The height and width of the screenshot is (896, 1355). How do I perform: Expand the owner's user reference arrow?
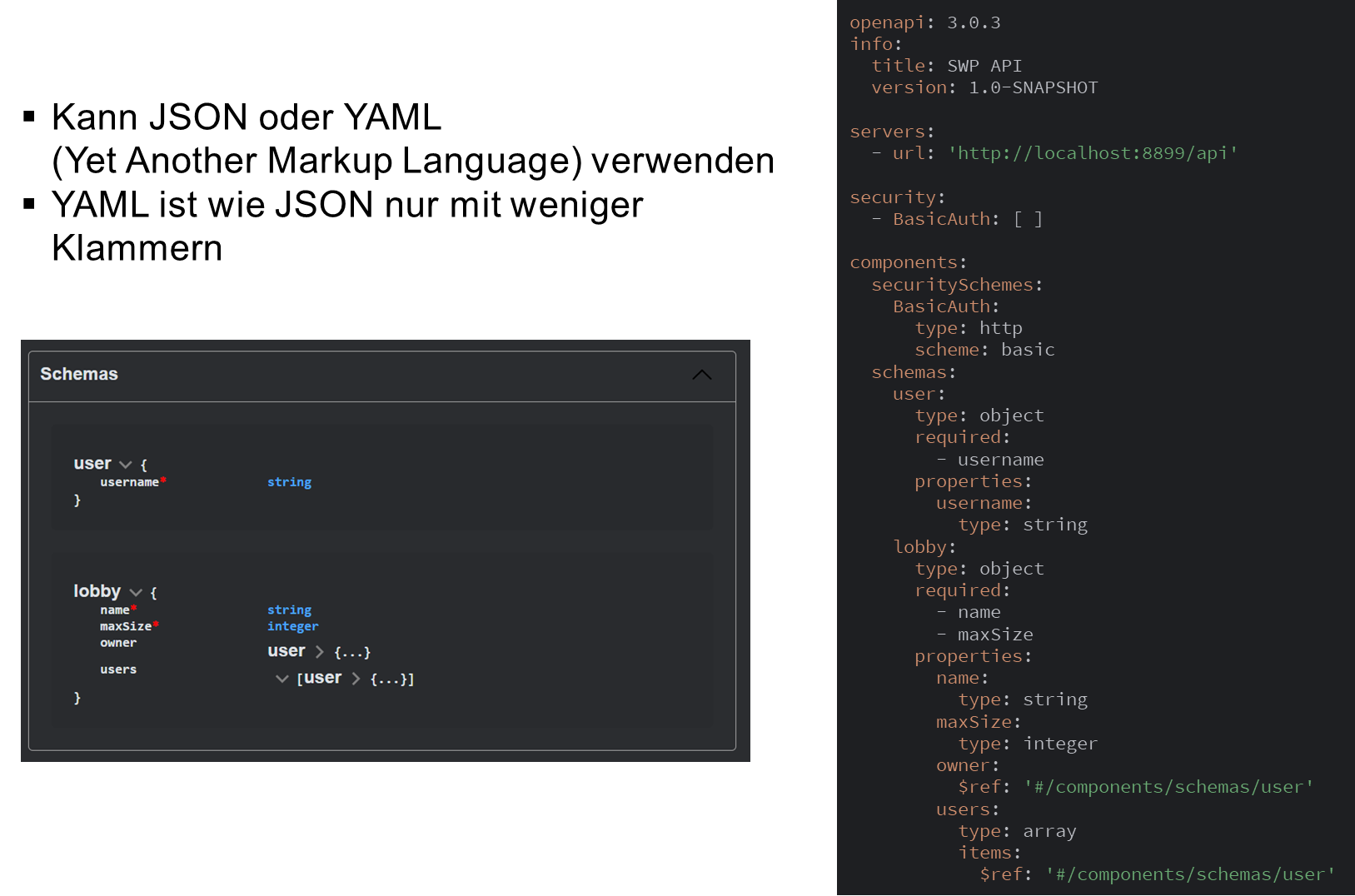[319, 651]
